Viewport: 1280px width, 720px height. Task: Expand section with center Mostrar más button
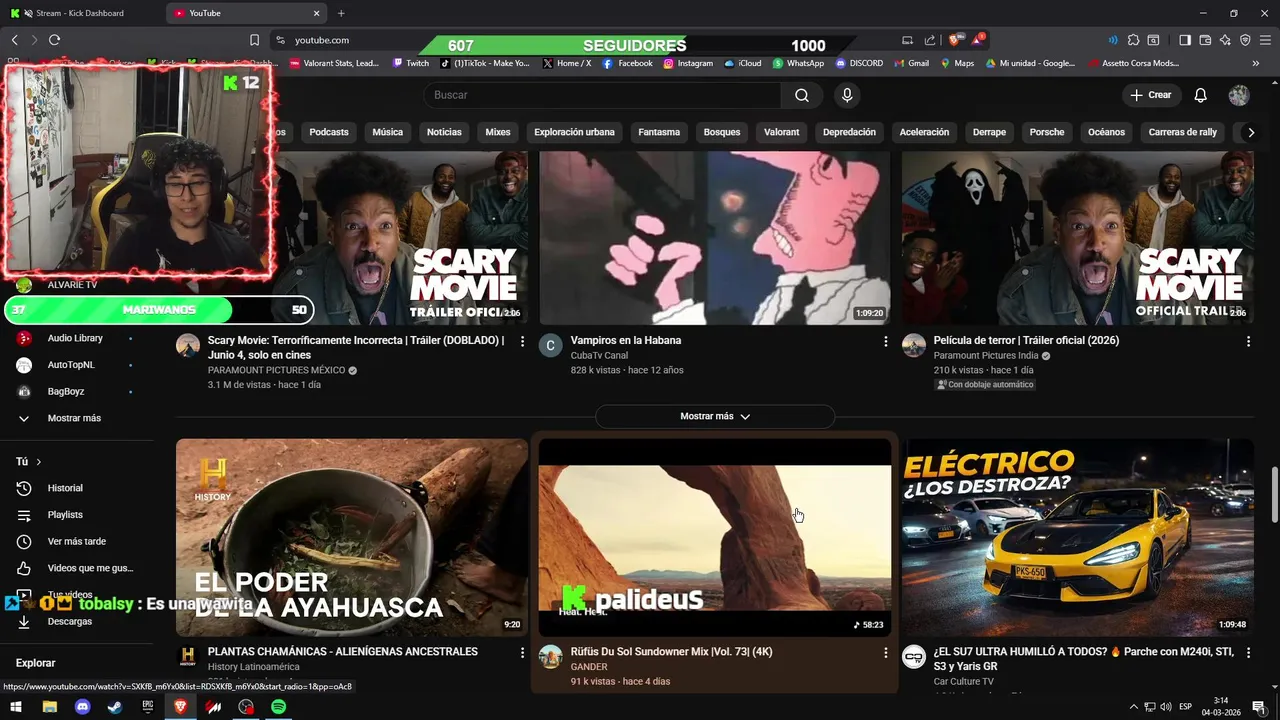(715, 416)
